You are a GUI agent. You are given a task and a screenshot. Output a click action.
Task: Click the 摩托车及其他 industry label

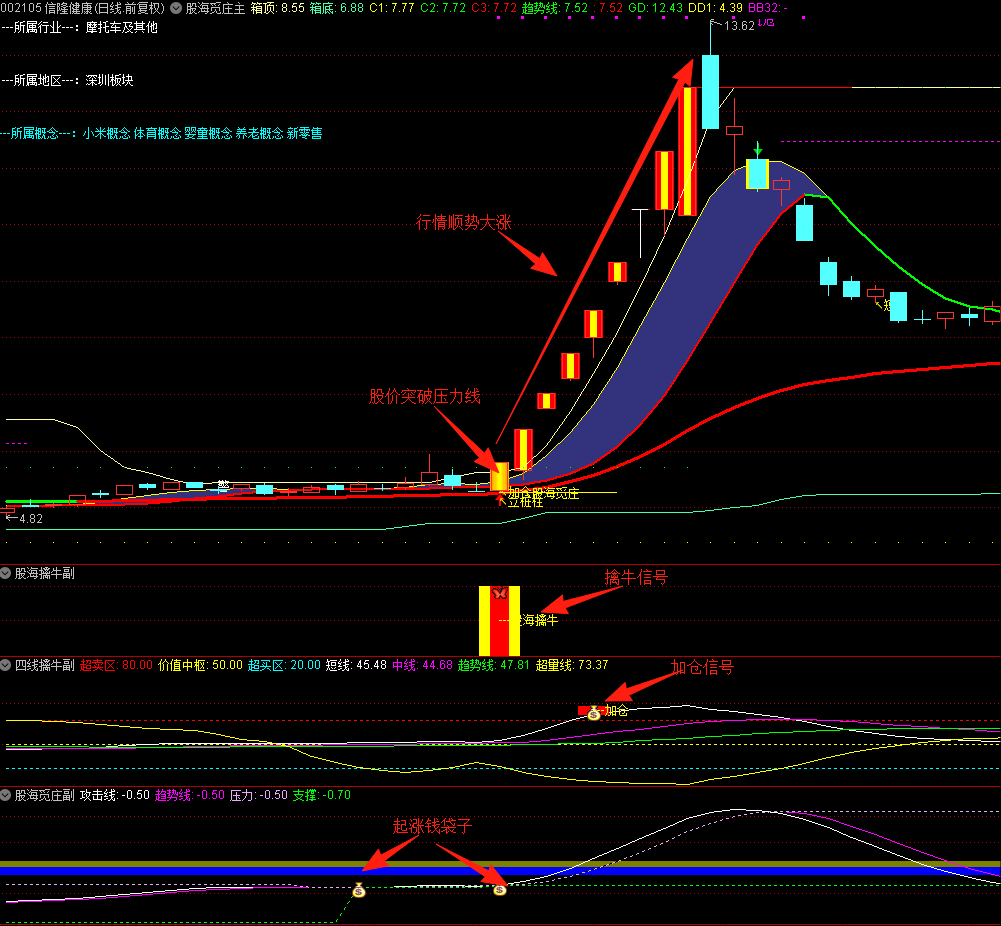point(121,27)
